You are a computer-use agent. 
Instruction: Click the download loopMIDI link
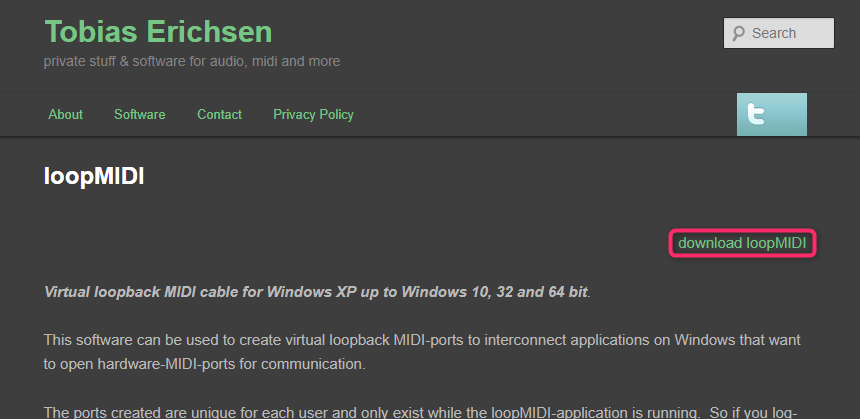pos(742,243)
